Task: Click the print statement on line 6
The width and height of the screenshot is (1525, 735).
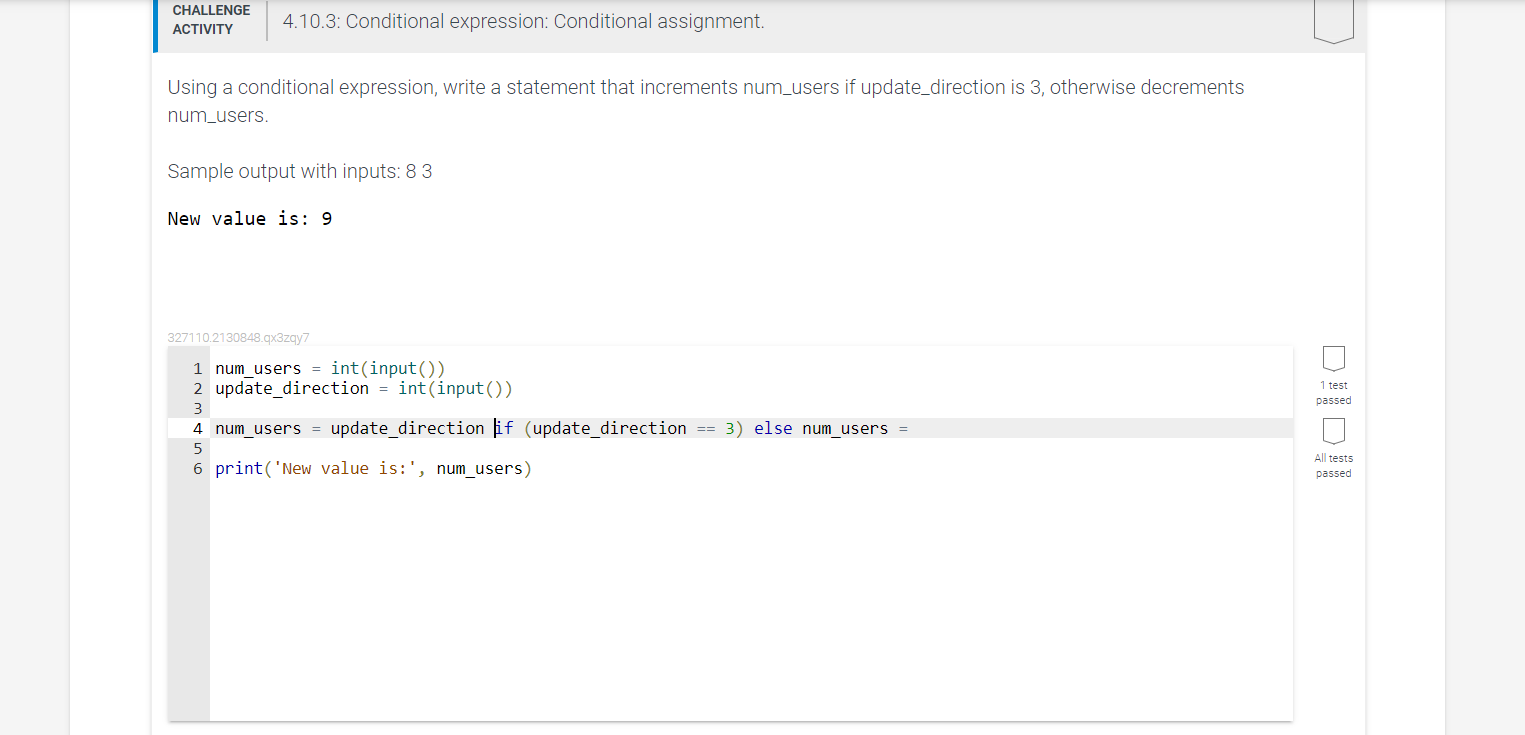Action: click(x=372, y=468)
